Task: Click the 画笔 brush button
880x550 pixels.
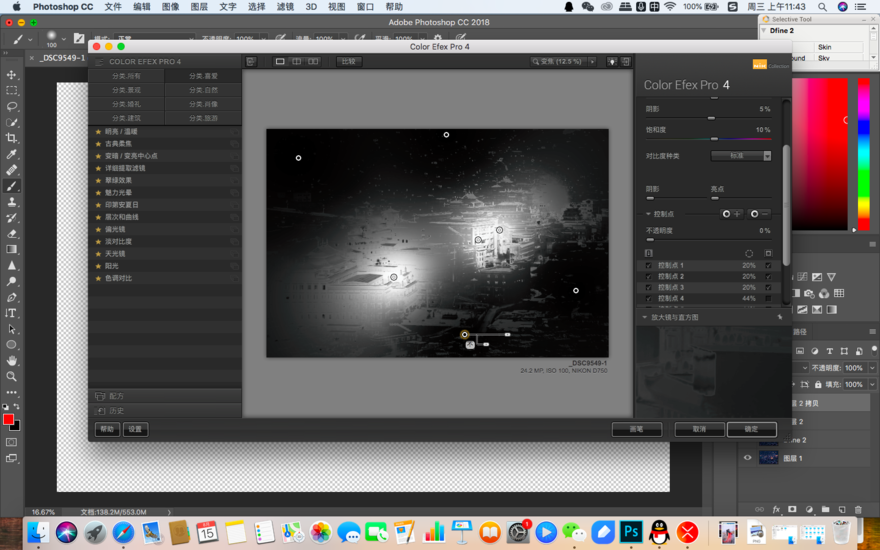Action: pos(636,429)
